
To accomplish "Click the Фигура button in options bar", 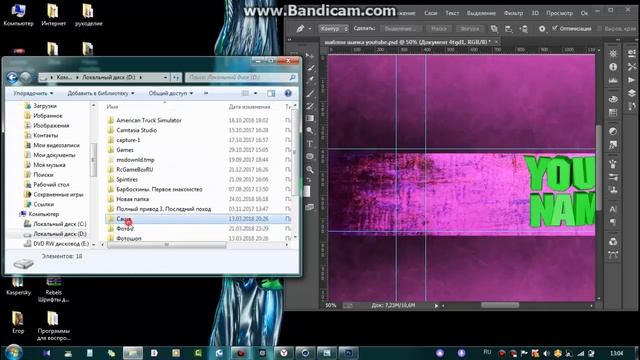I will [x=470, y=29].
